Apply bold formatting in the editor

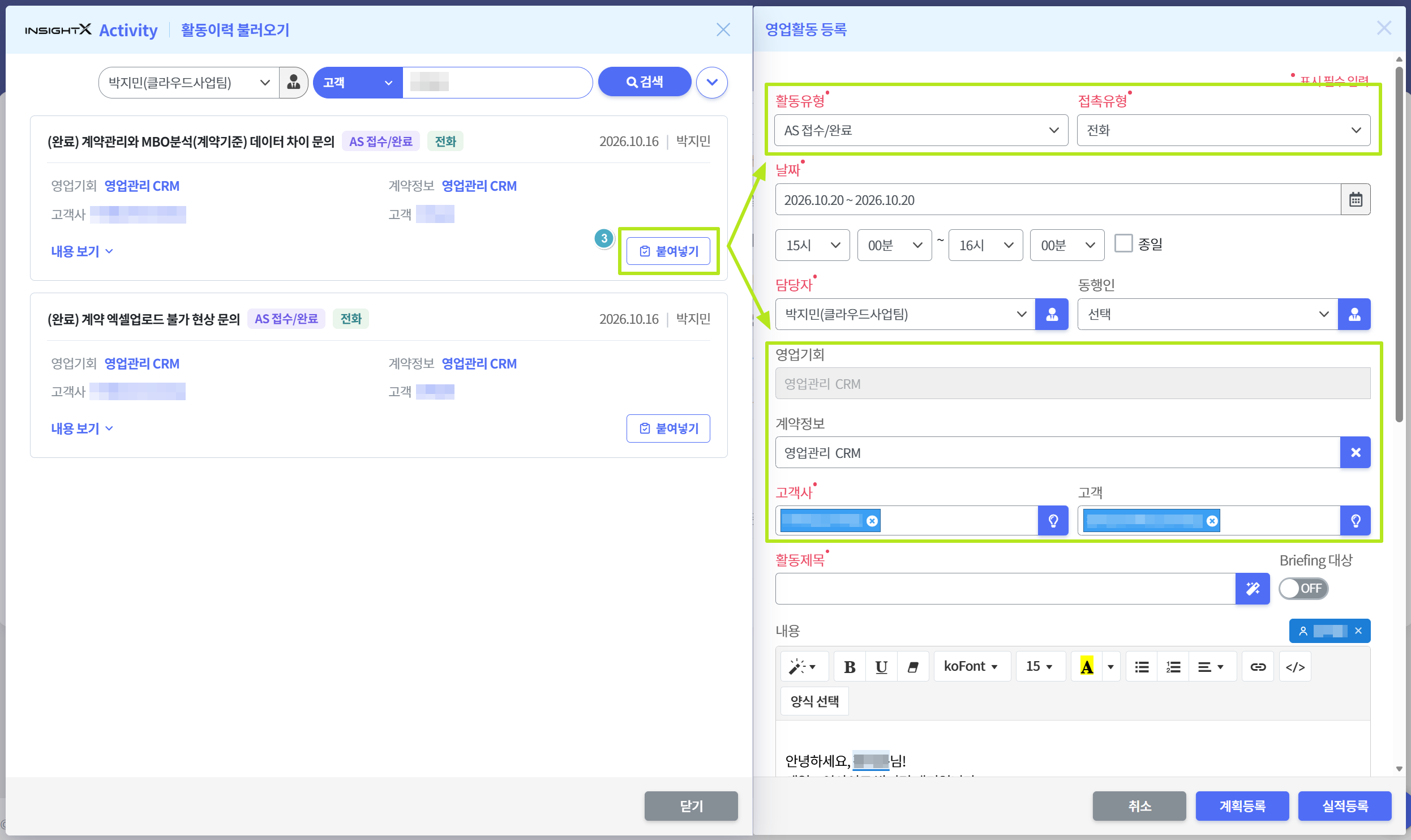pos(850,667)
